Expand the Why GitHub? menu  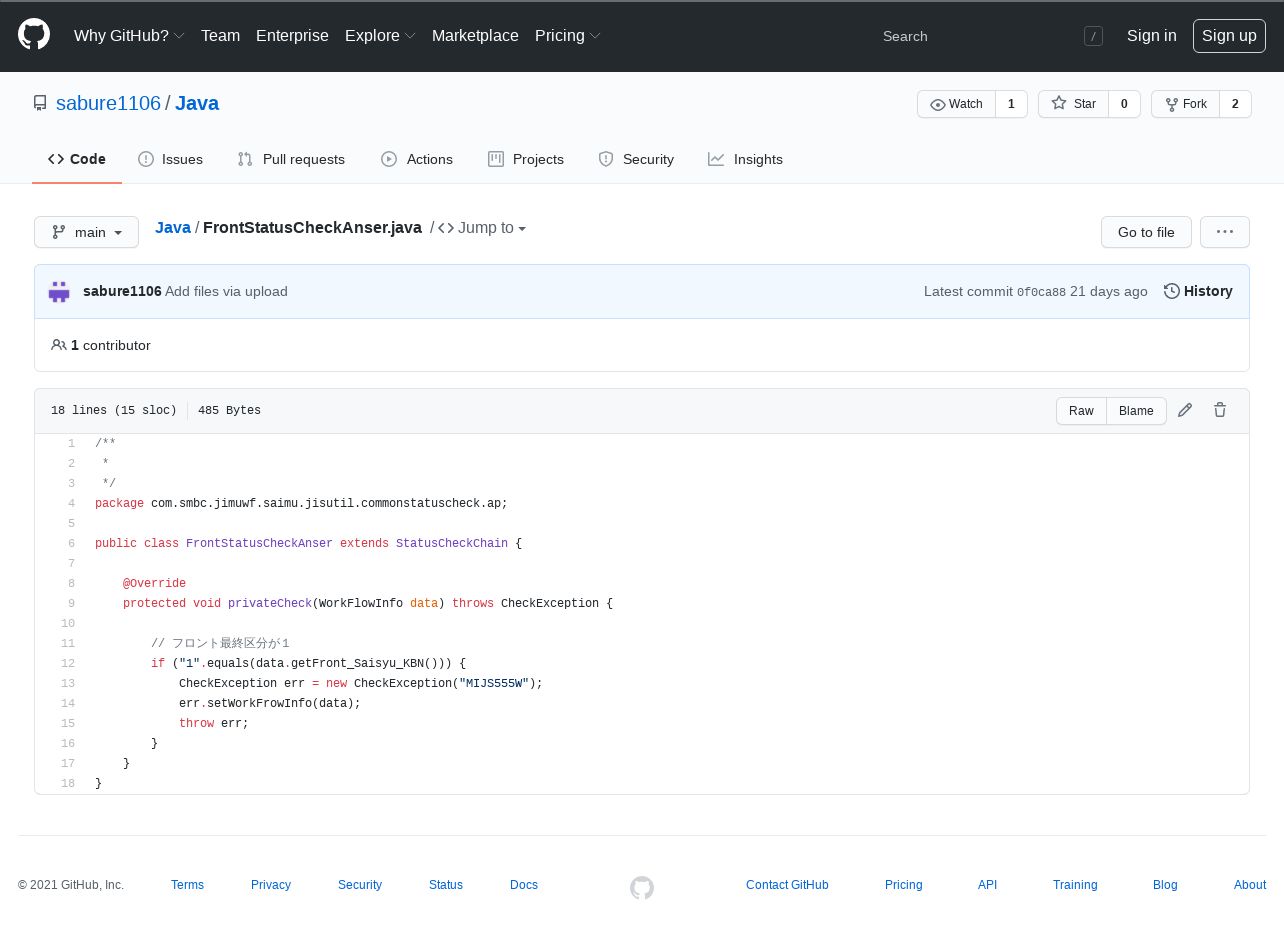tap(129, 35)
